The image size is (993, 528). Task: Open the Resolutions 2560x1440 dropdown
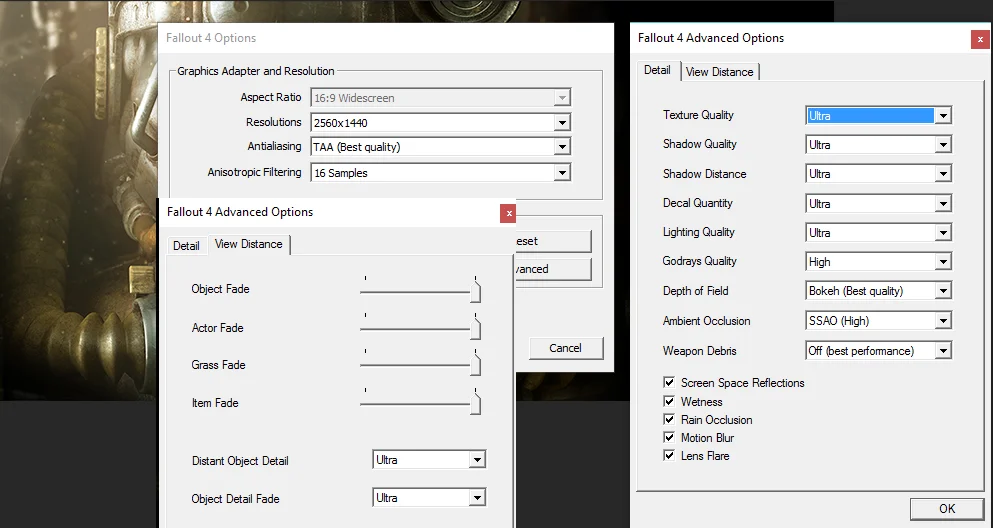pos(440,122)
